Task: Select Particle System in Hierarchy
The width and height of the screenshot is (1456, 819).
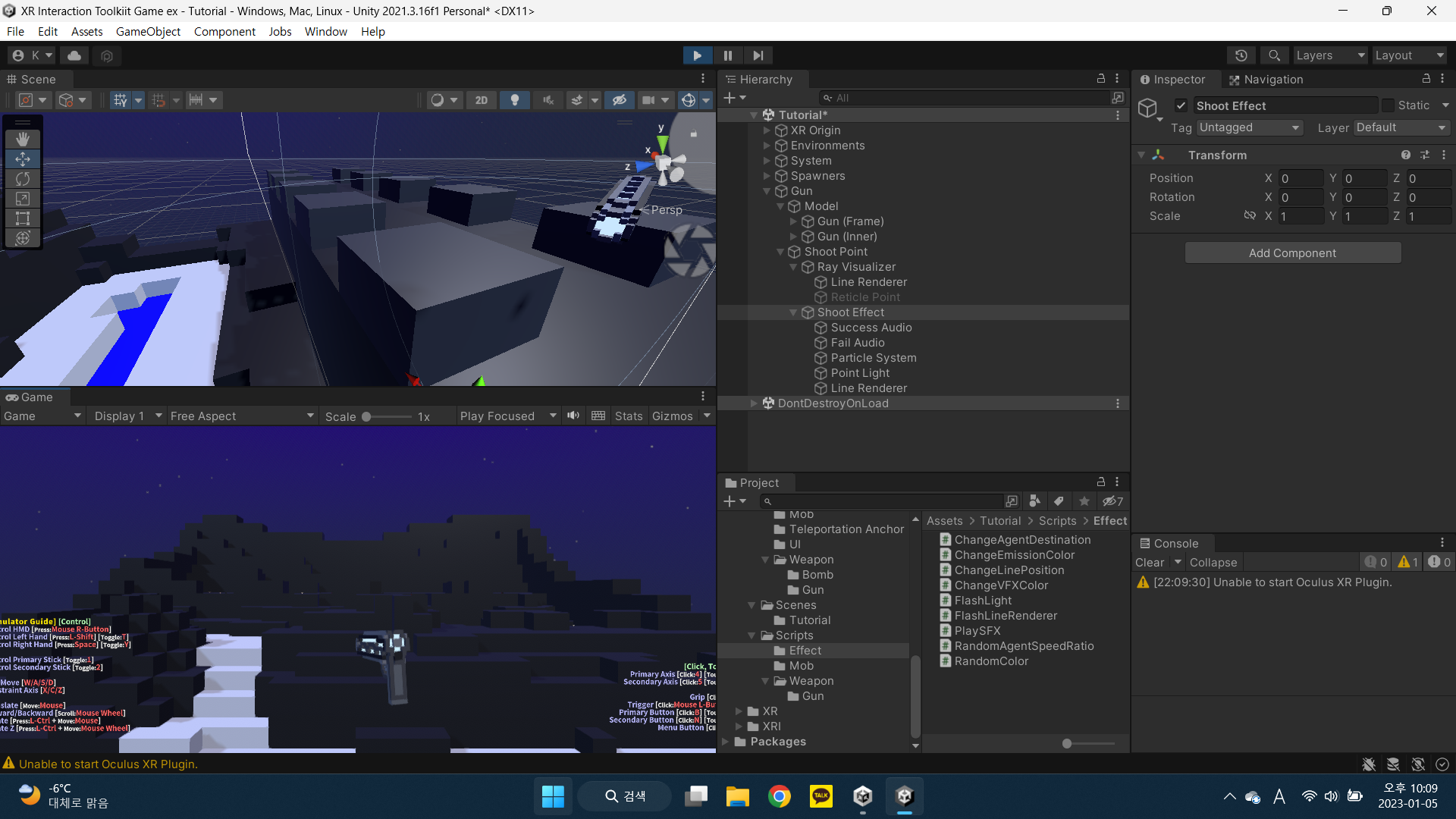Action: 873,358
